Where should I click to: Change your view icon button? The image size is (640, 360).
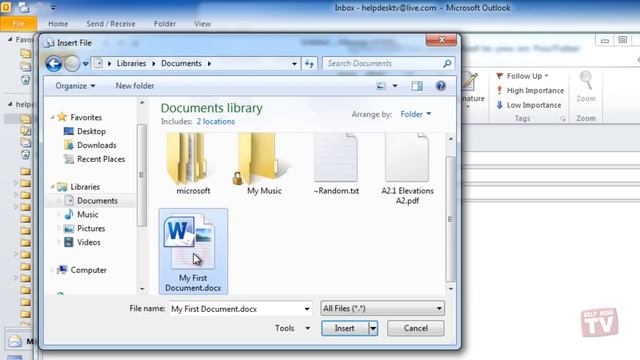click(x=381, y=86)
